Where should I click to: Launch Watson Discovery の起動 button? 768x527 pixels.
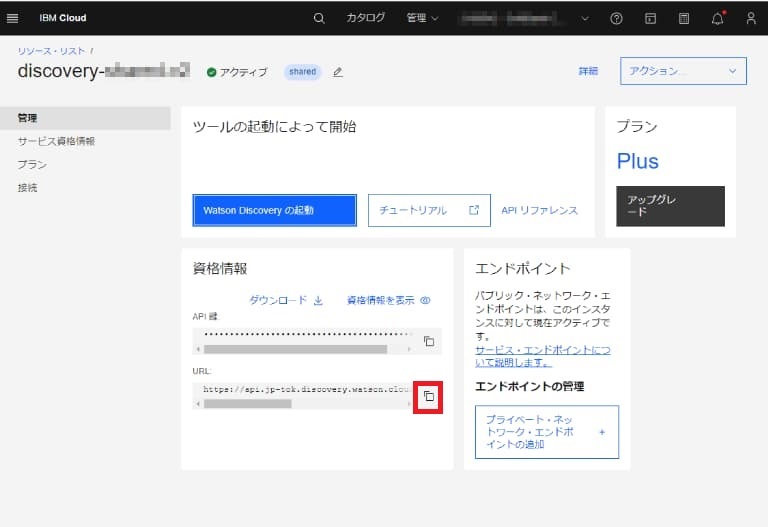tap(274, 211)
